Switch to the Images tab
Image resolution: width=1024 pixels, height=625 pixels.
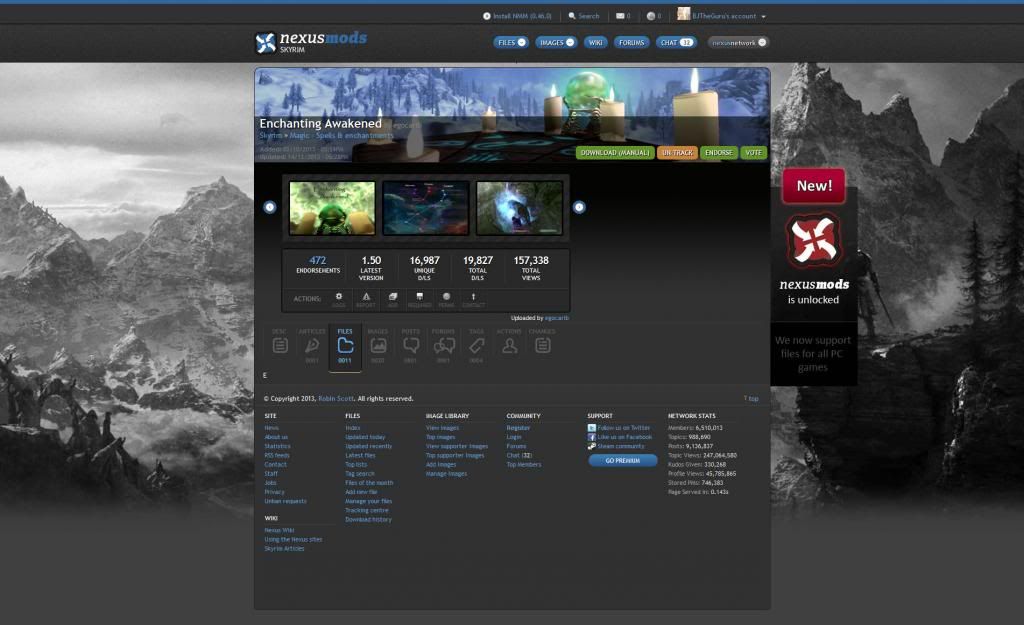pos(378,345)
